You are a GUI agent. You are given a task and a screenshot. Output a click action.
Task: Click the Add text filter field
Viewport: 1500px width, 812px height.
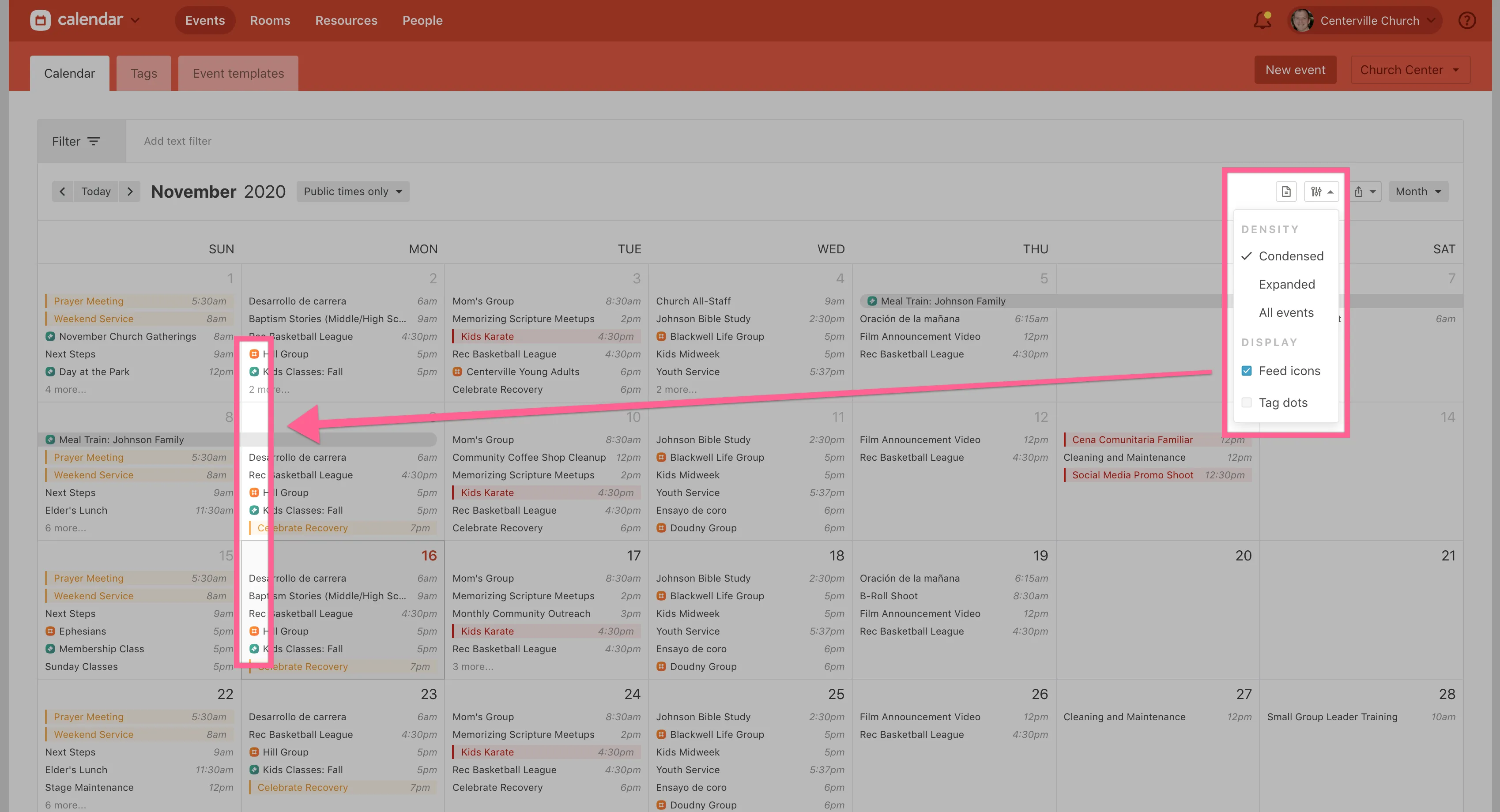(x=177, y=141)
